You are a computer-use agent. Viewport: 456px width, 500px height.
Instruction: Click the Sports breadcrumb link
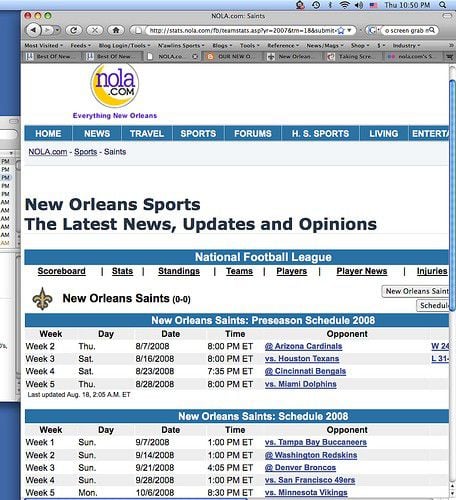pyautogui.click(x=85, y=152)
